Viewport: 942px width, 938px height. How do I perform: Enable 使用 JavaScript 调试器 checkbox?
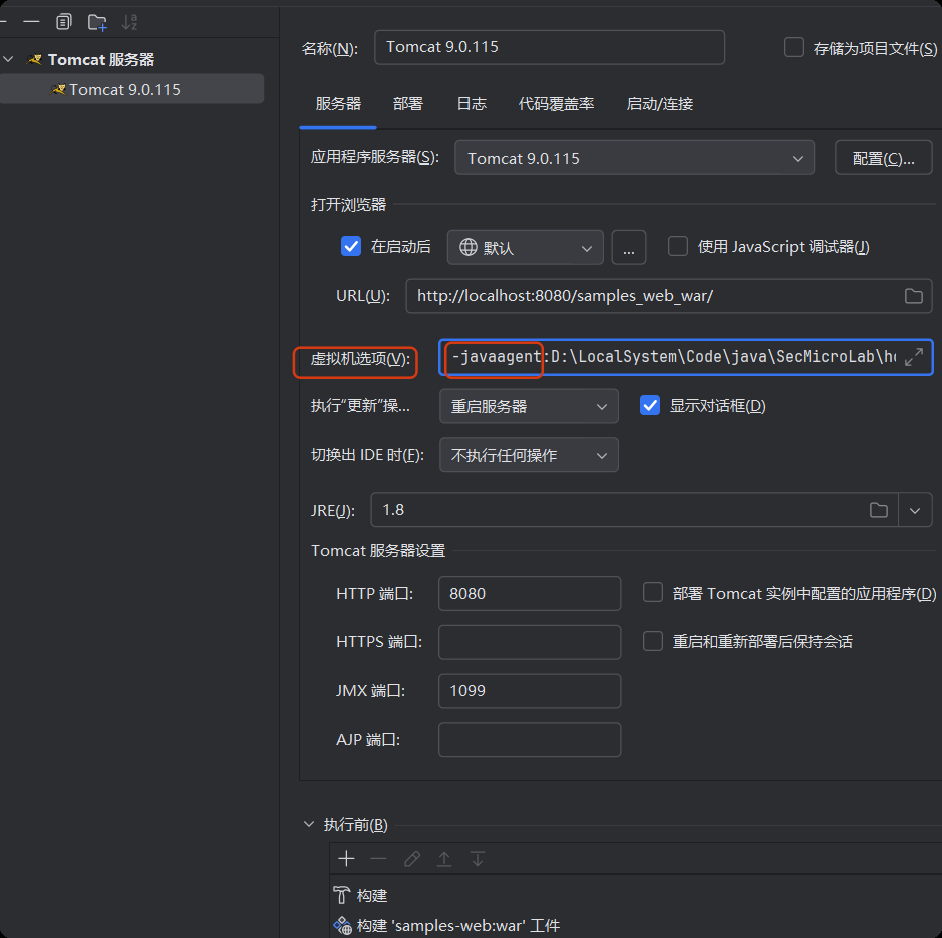click(678, 246)
